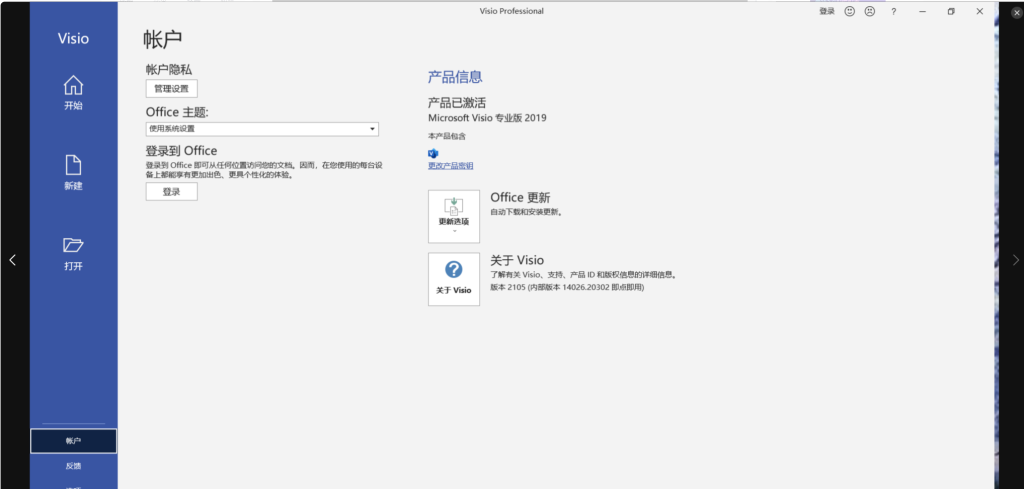Select the 反馈 sidebar item
1024x489 pixels.
[73, 466]
